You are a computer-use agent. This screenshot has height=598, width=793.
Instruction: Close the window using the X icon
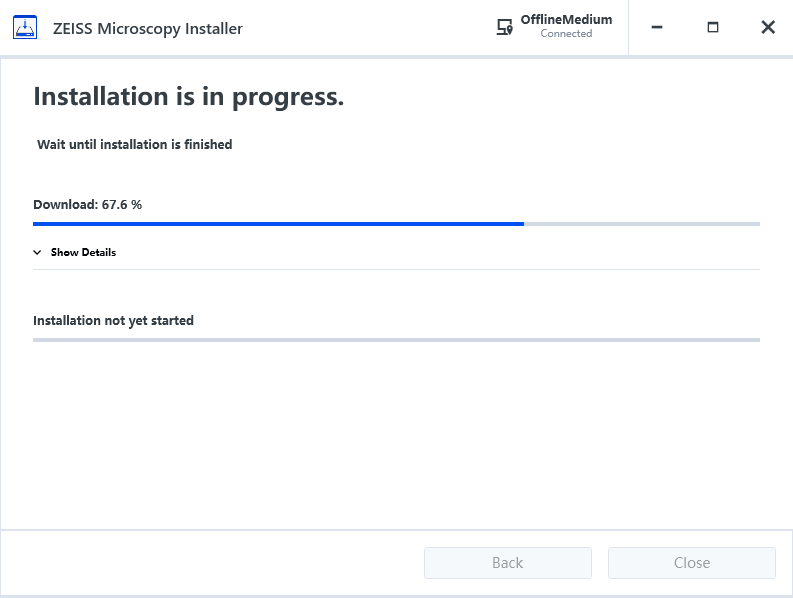click(x=768, y=28)
